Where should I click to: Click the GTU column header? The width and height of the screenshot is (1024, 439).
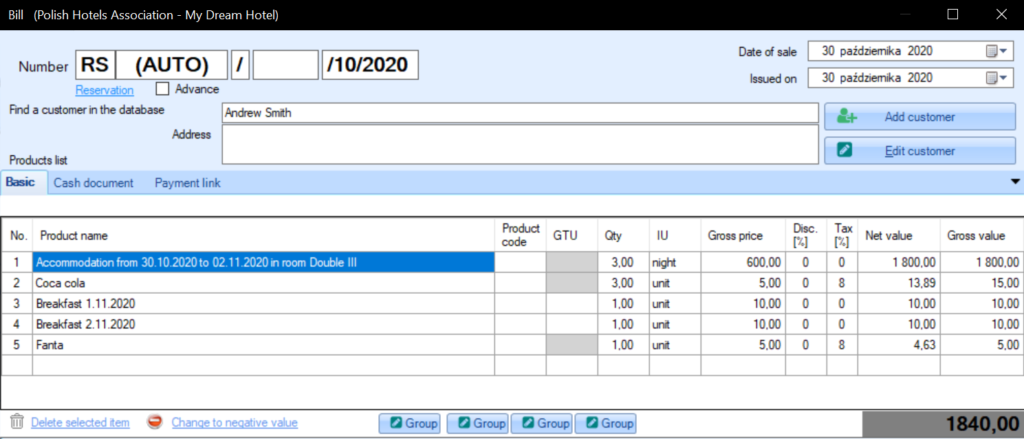pos(572,235)
